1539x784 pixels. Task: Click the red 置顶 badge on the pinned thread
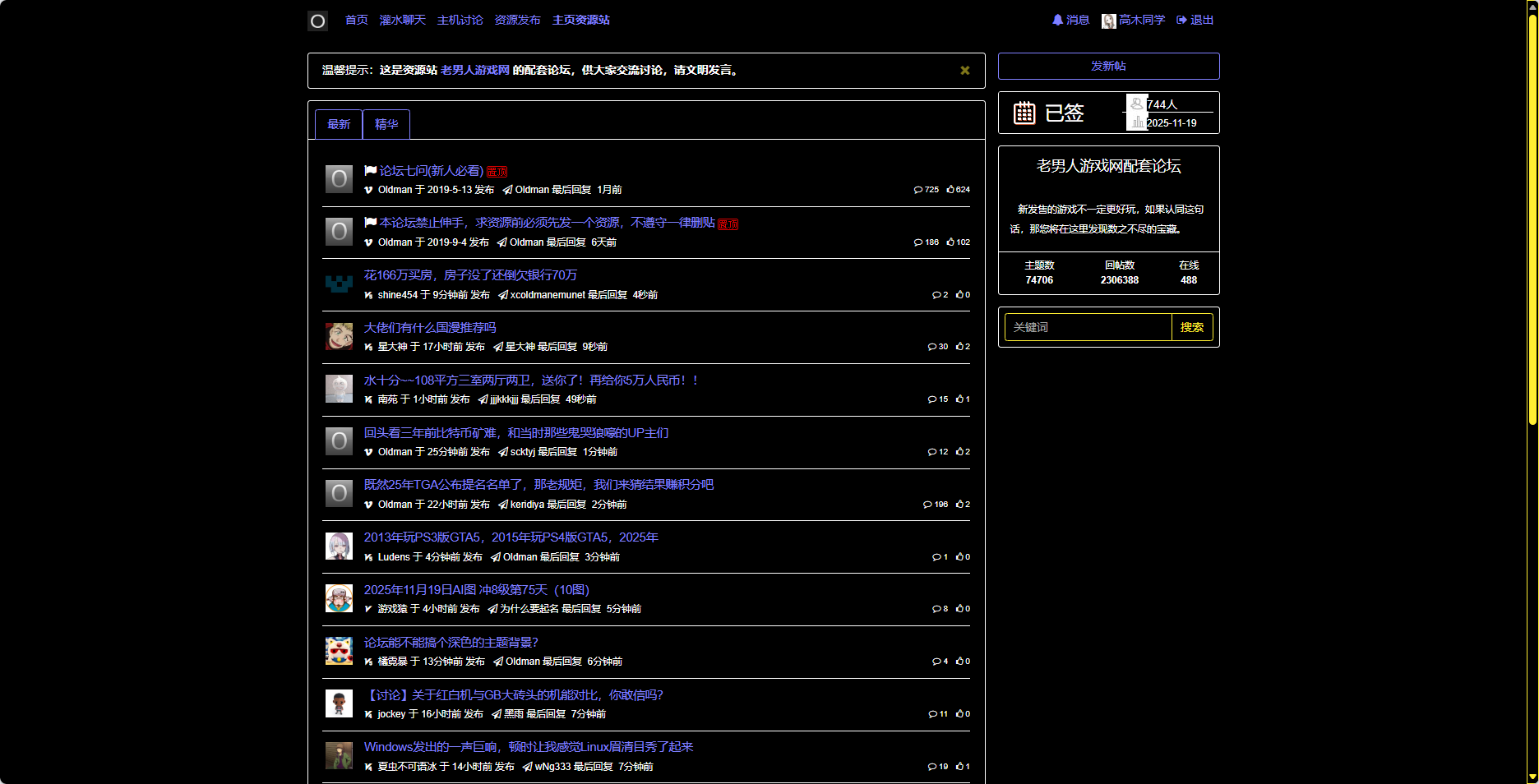pos(497,172)
